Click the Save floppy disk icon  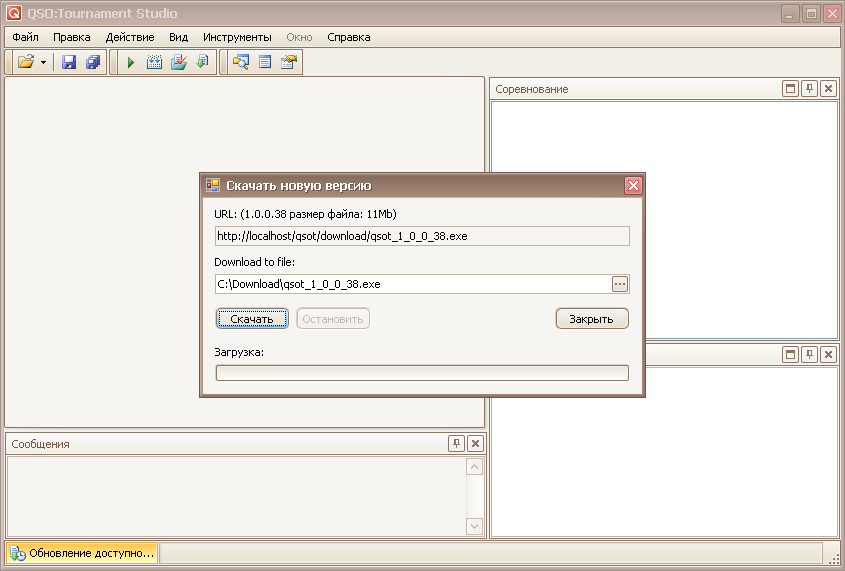[68, 62]
